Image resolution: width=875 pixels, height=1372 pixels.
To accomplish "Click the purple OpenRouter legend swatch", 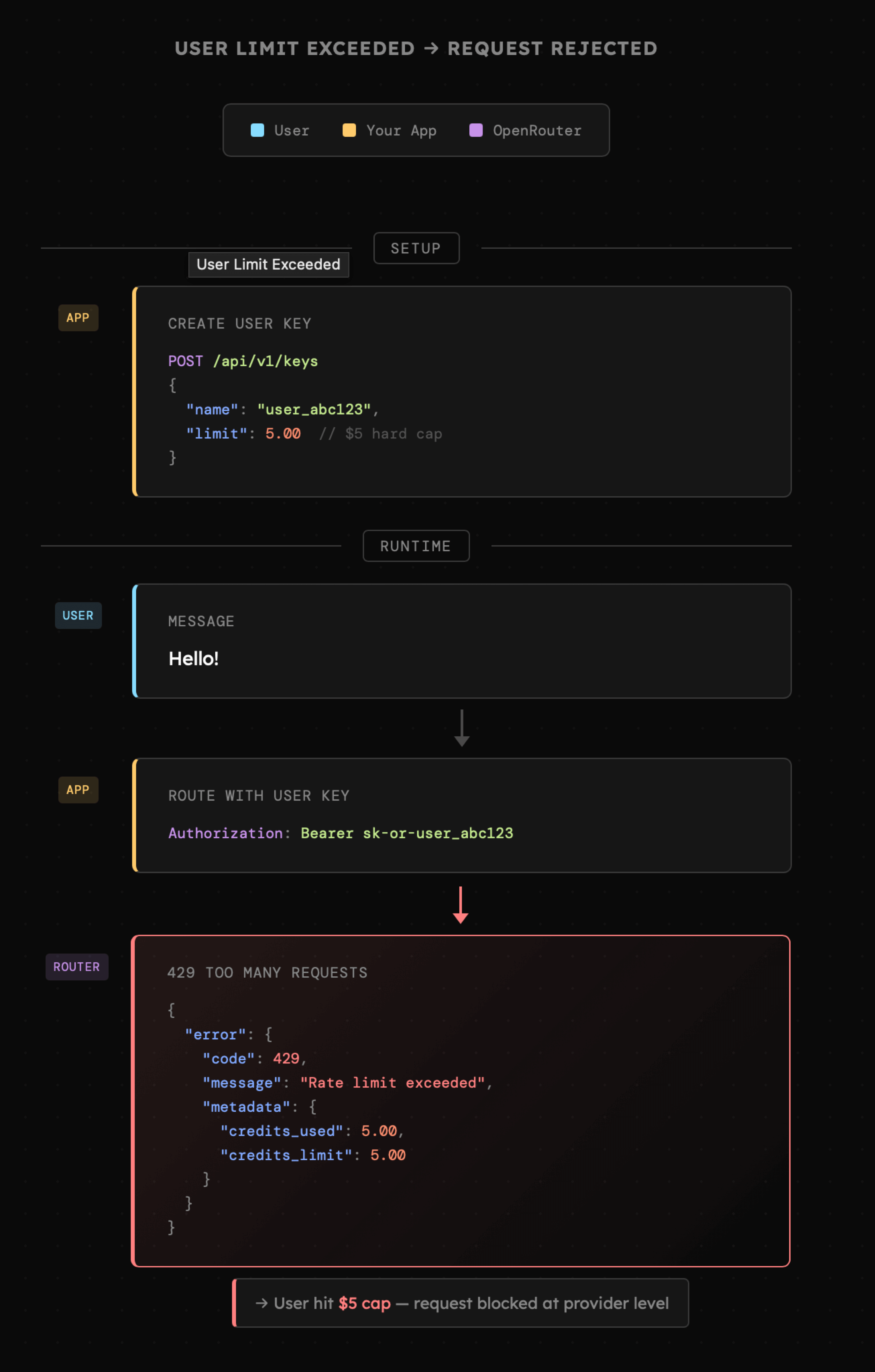I will tap(476, 130).
